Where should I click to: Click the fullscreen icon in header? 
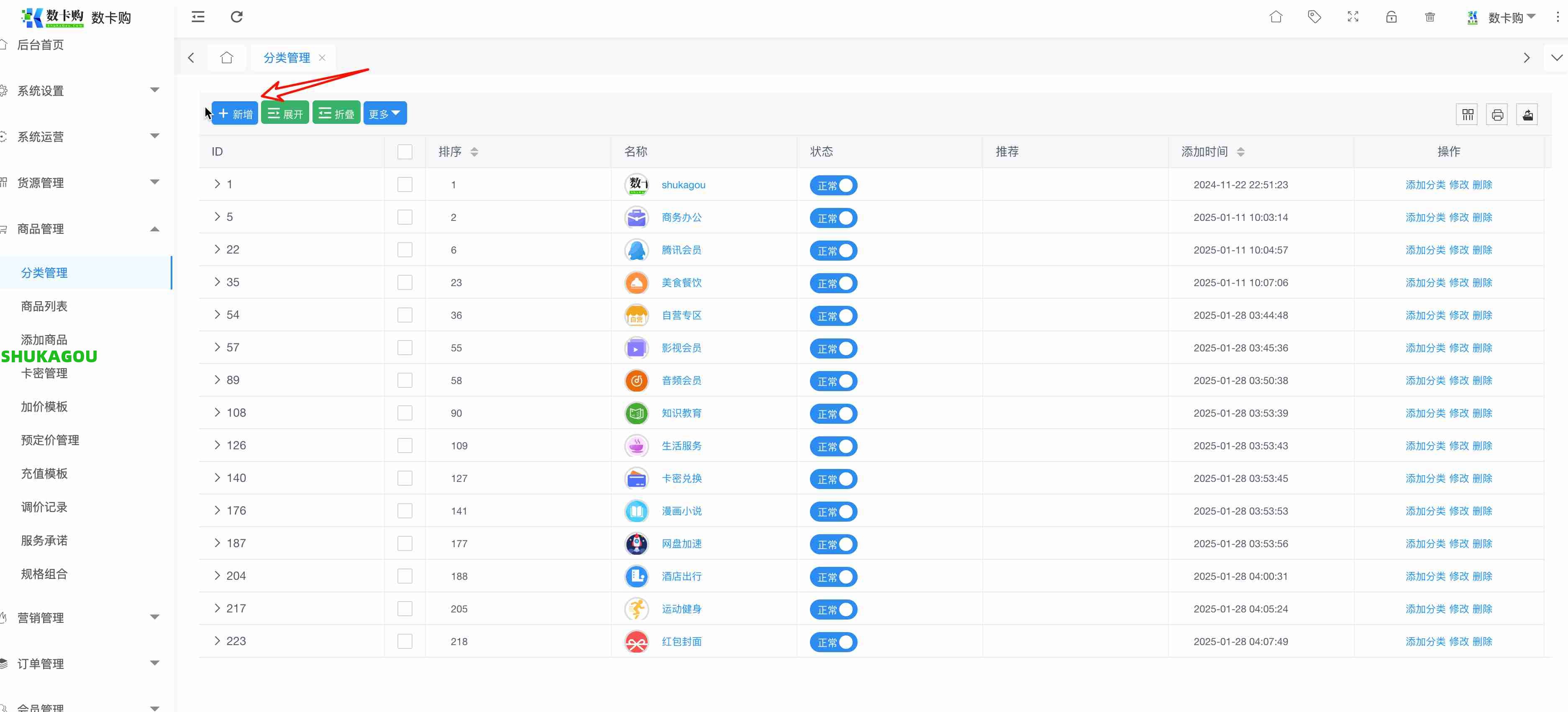[1353, 17]
